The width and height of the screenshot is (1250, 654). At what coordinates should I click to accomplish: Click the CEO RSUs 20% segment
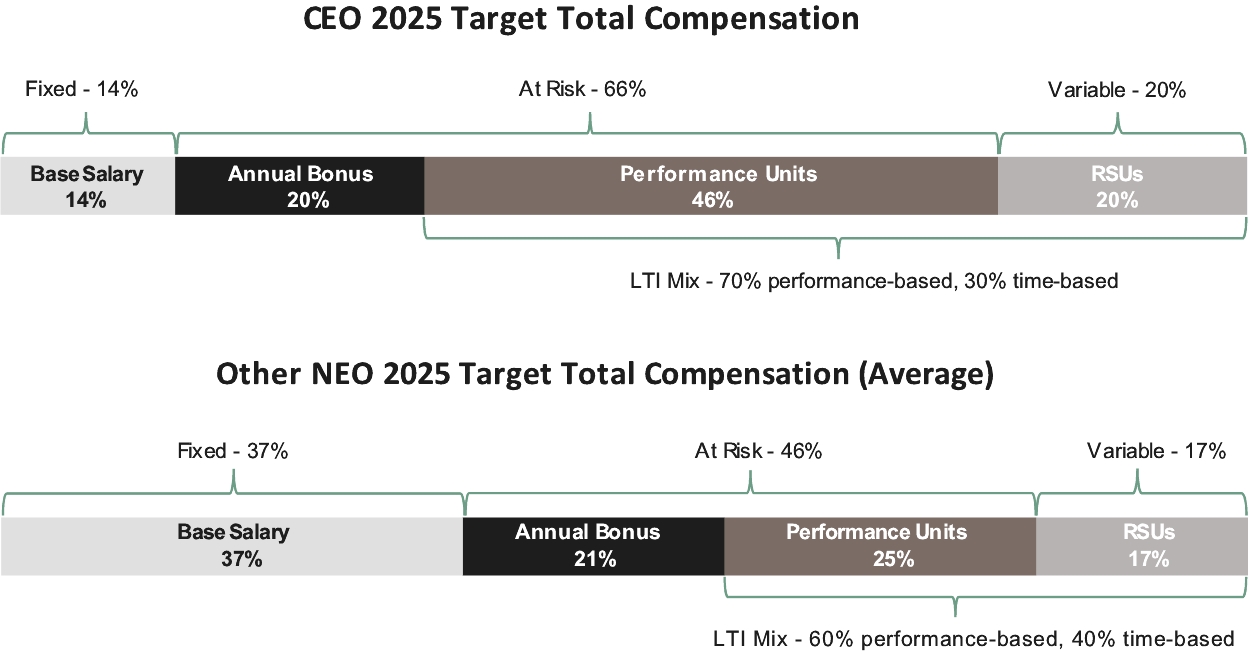coord(1122,186)
